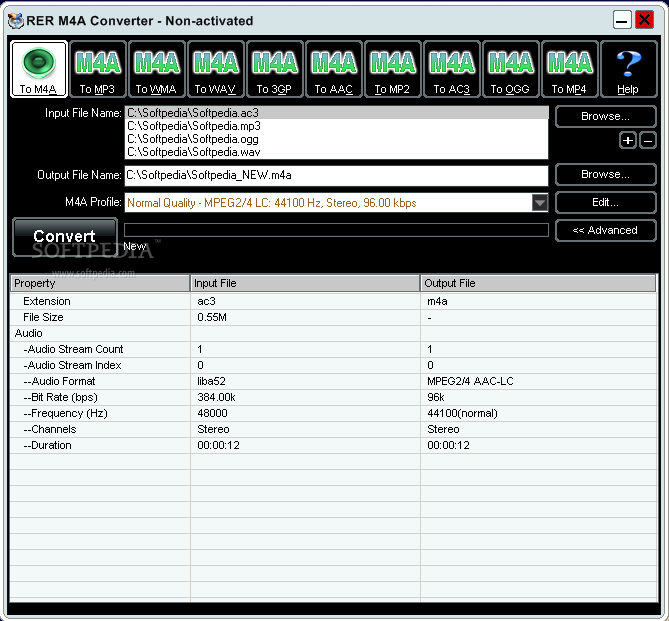Click the 48000 input frequency cell
The height and width of the screenshot is (621, 669).
click(x=305, y=414)
